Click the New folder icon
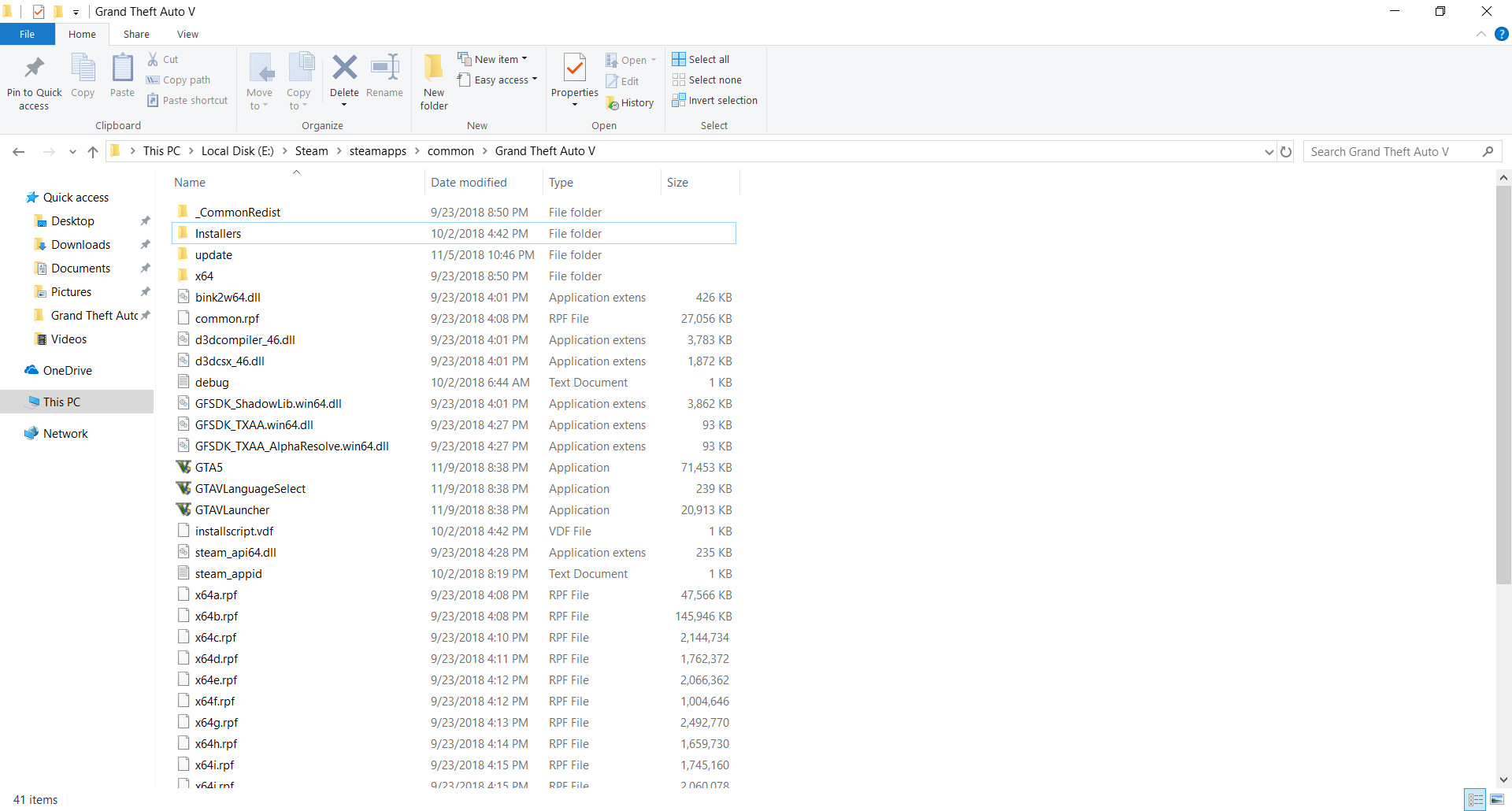 coord(434,69)
